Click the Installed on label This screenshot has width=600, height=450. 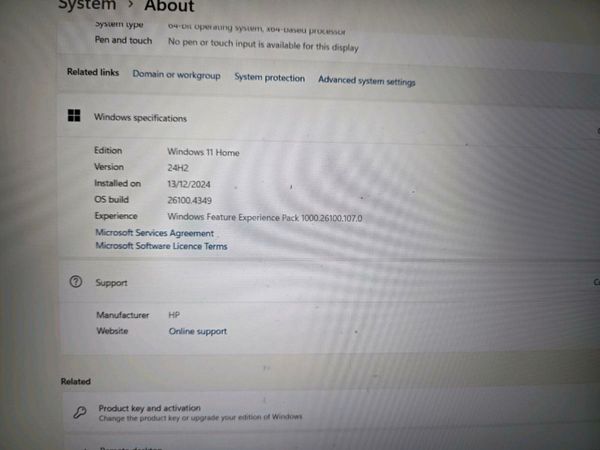click(117, 183)
